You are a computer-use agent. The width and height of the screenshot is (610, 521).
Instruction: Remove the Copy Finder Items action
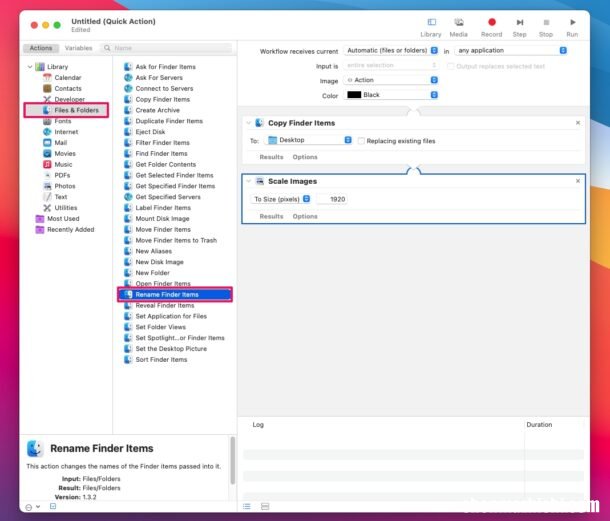pyautogui.click(x=578, y=123)
